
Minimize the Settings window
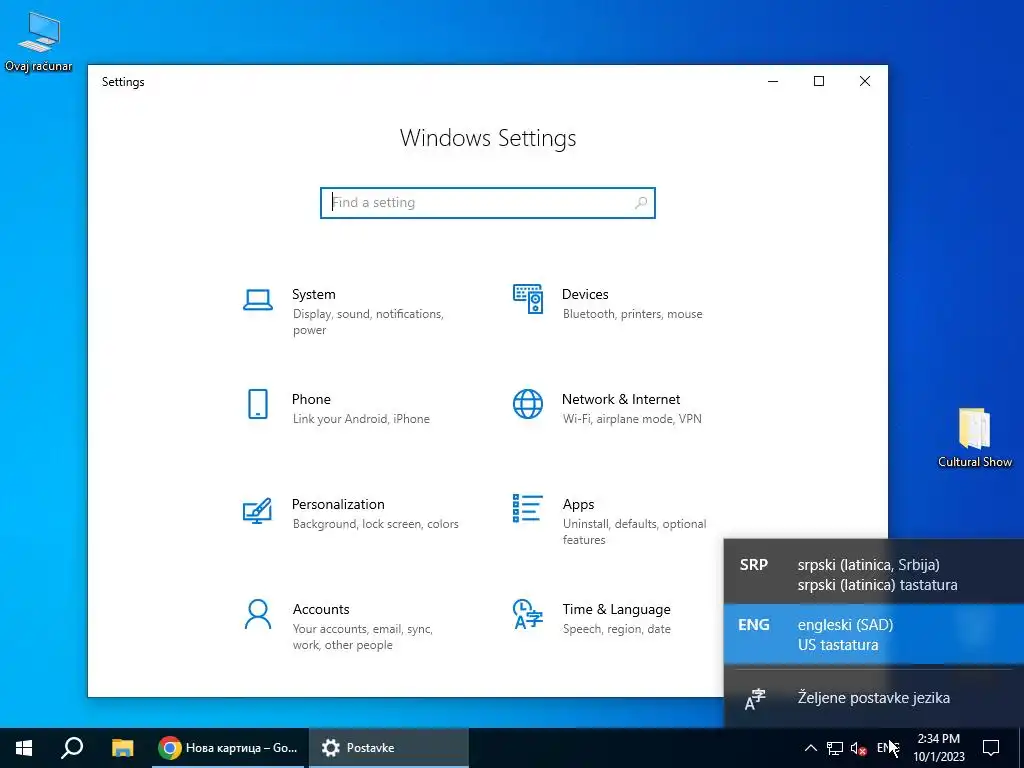tap(773, 81)
